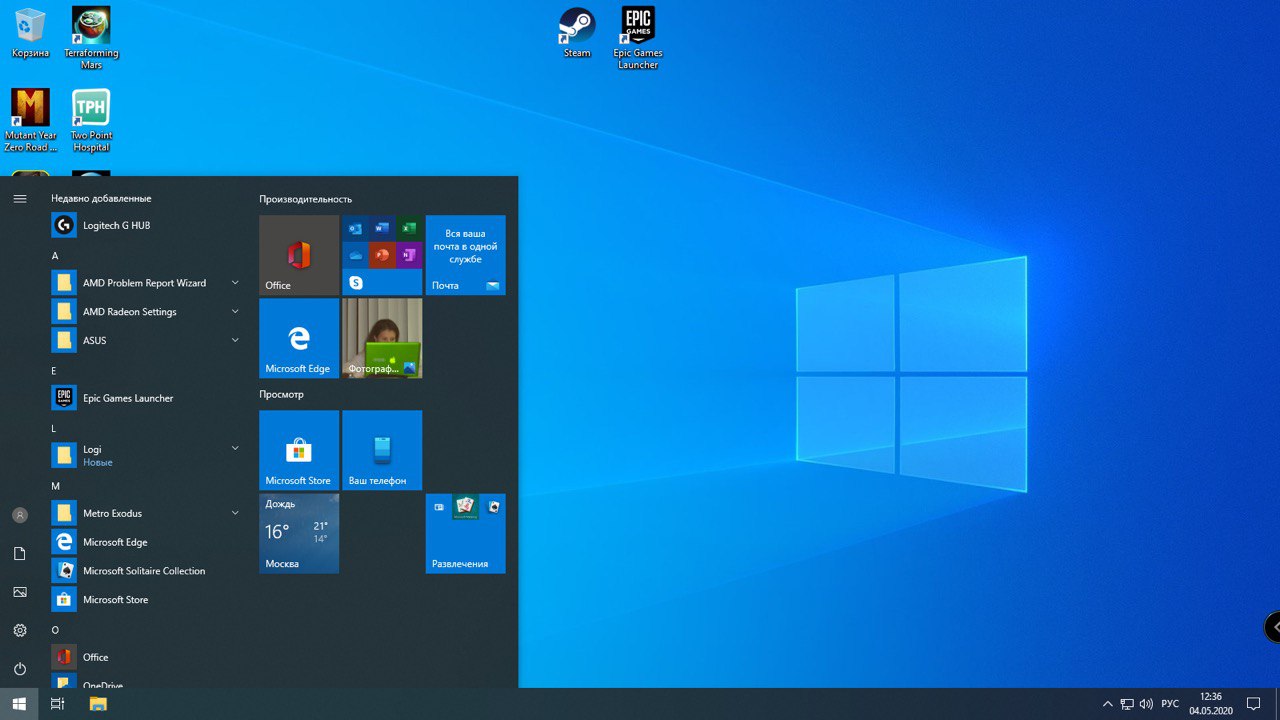Open the Mail (Почта) tile
The image size is (1280, 720).
[x=465, y=255]
